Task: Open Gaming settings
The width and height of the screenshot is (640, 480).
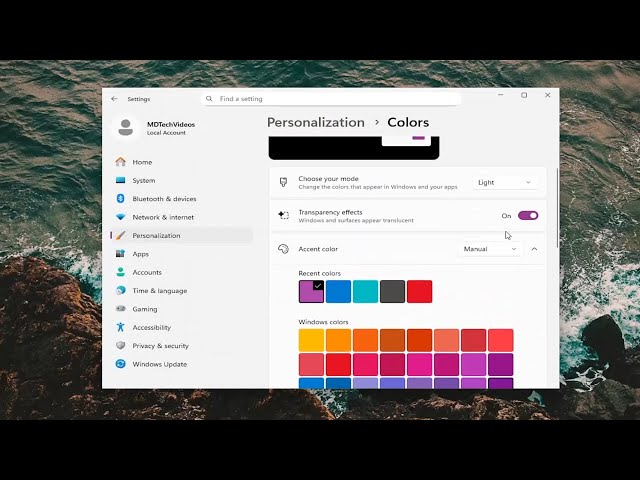Action: (x=181, y=309)
